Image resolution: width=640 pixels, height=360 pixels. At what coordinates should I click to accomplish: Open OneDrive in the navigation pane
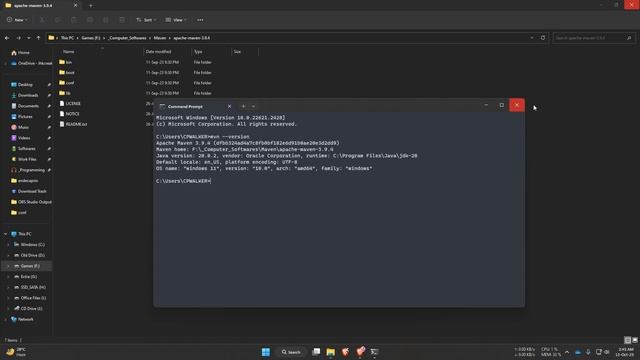point(35,63)
